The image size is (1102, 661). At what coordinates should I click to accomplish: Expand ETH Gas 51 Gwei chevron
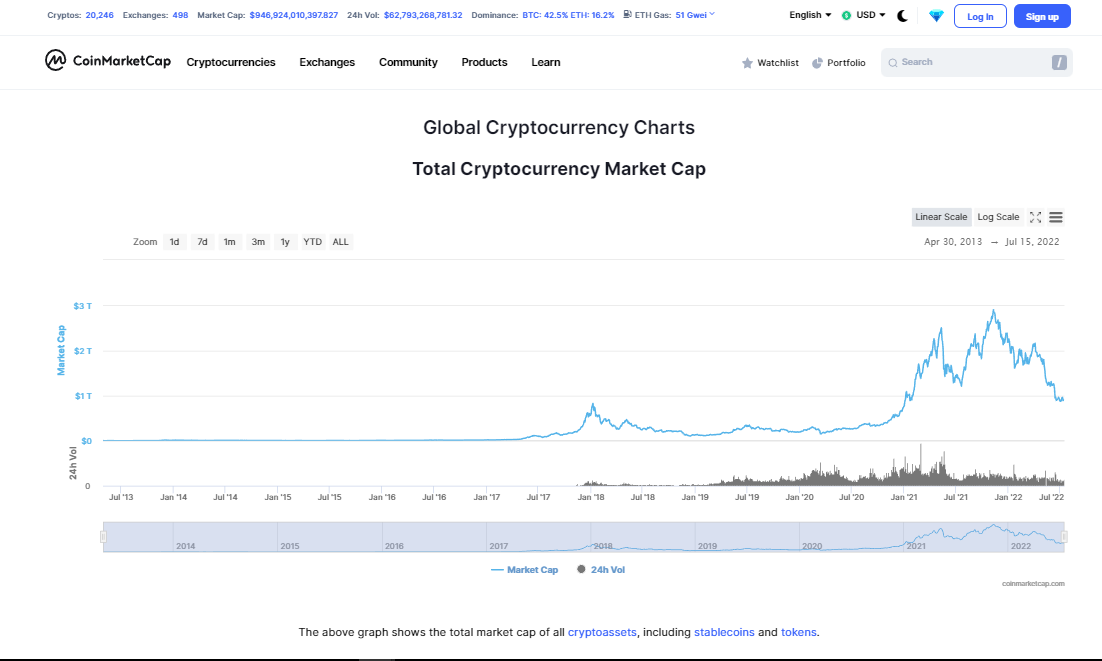(712, 14)
